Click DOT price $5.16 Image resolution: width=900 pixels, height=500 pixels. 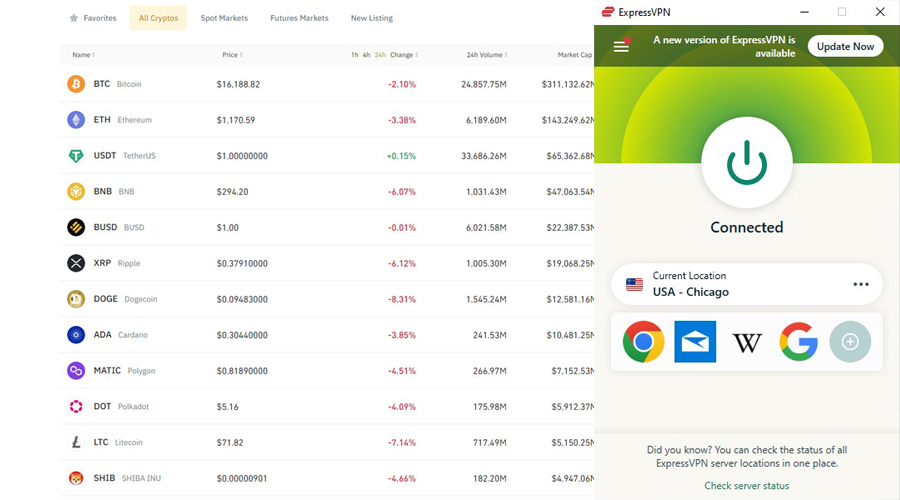(227, 407)
